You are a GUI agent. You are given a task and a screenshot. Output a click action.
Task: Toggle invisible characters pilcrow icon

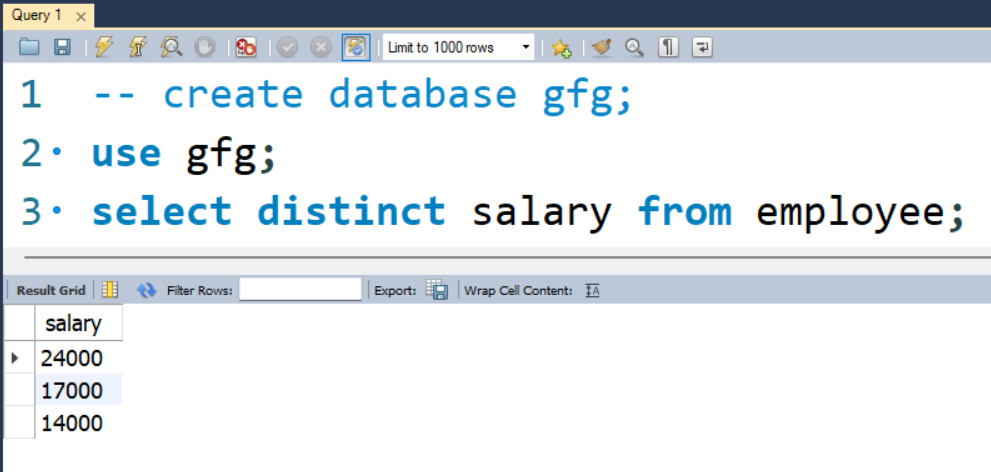click(x=668, y=47)
